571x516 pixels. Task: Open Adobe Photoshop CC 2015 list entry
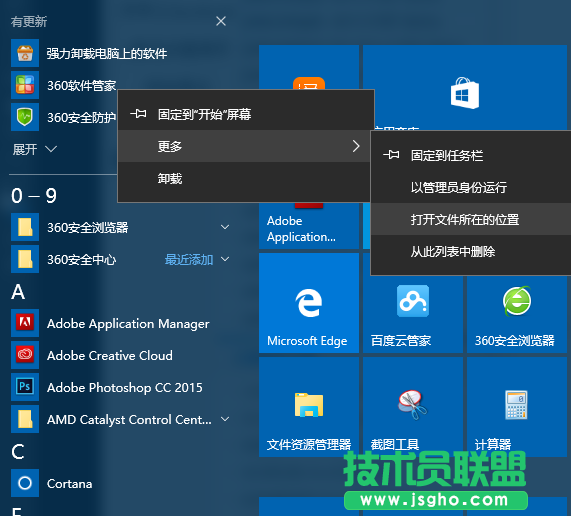point(125,387)
